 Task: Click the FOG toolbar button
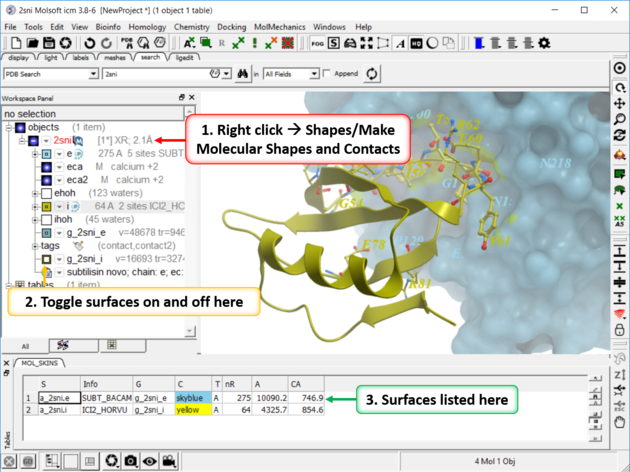(x=317, y=43)
